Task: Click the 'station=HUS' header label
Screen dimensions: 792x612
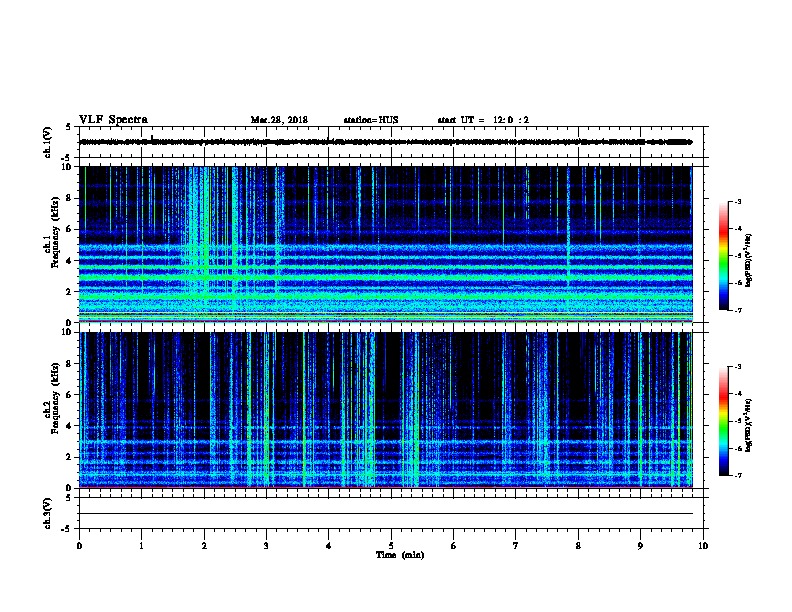Action: pos(371,120)
